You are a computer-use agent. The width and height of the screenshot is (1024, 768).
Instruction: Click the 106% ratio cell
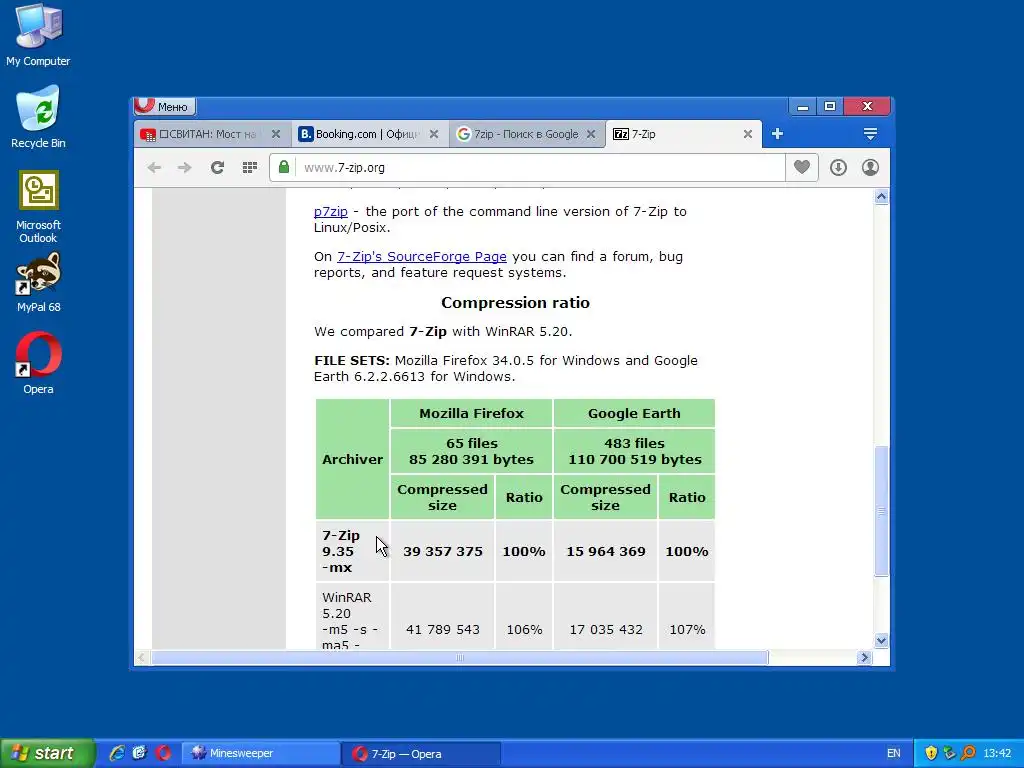pyautogui.click(x=524, y=630)
